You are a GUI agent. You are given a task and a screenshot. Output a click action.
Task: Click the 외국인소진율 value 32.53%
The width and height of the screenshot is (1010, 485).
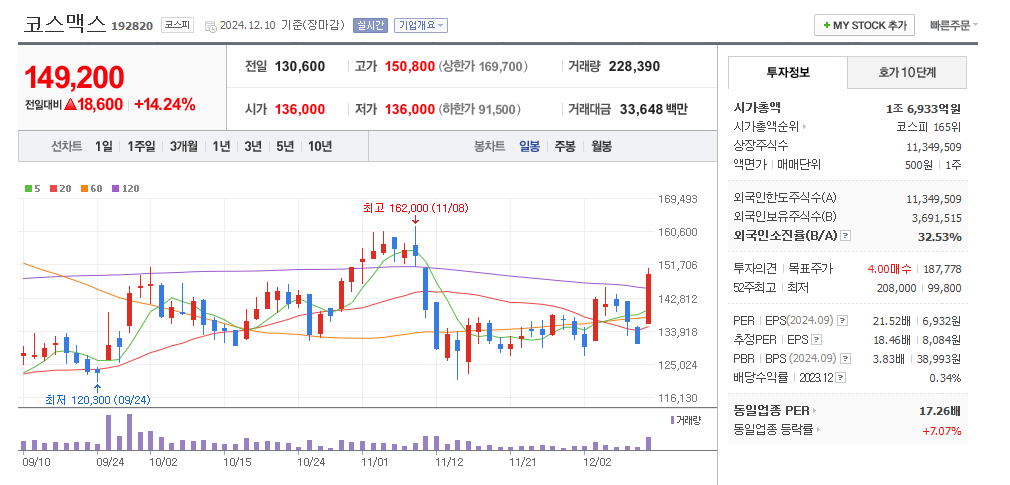940,237
